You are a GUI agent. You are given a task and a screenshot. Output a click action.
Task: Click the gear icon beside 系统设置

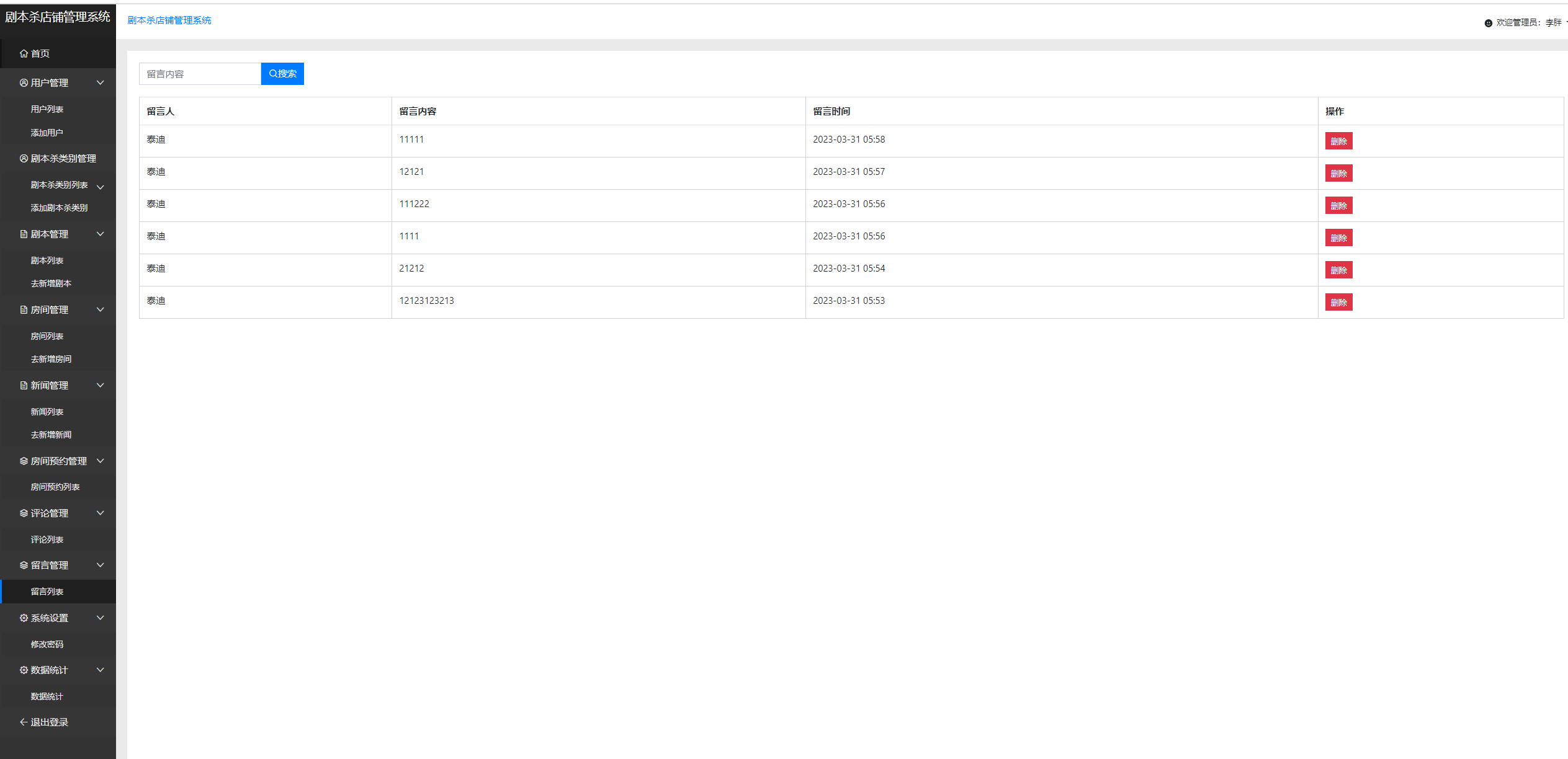[24, 618]
